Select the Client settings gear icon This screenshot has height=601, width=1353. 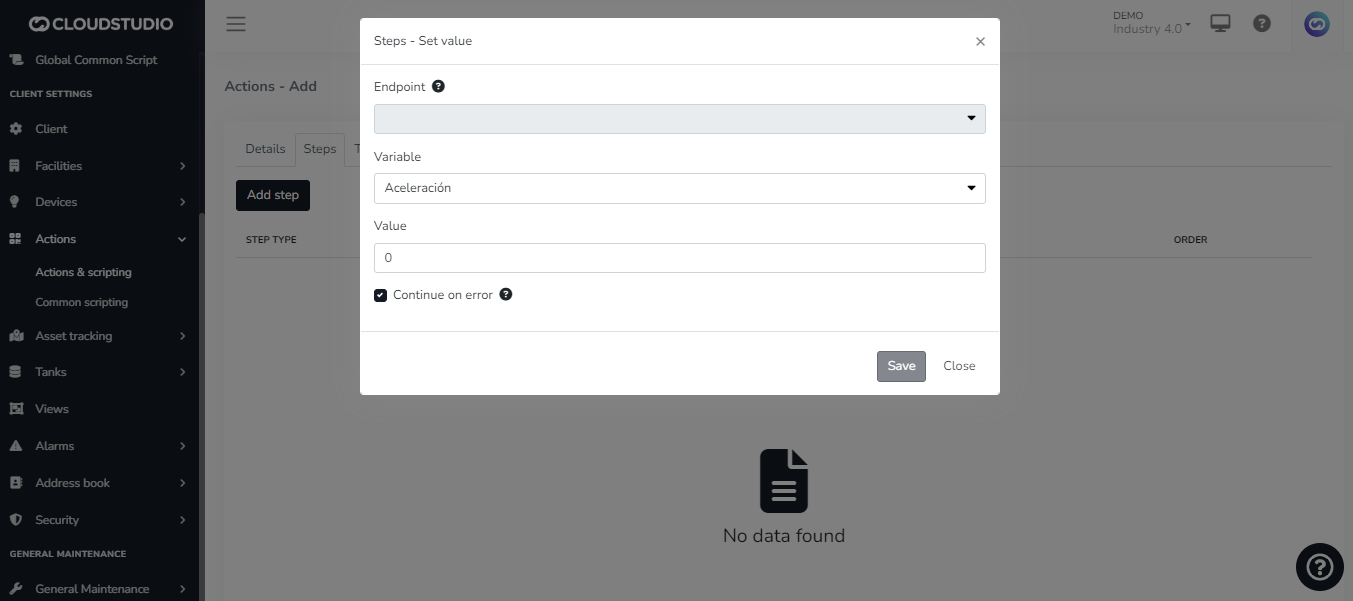click(x=16, y=128)
